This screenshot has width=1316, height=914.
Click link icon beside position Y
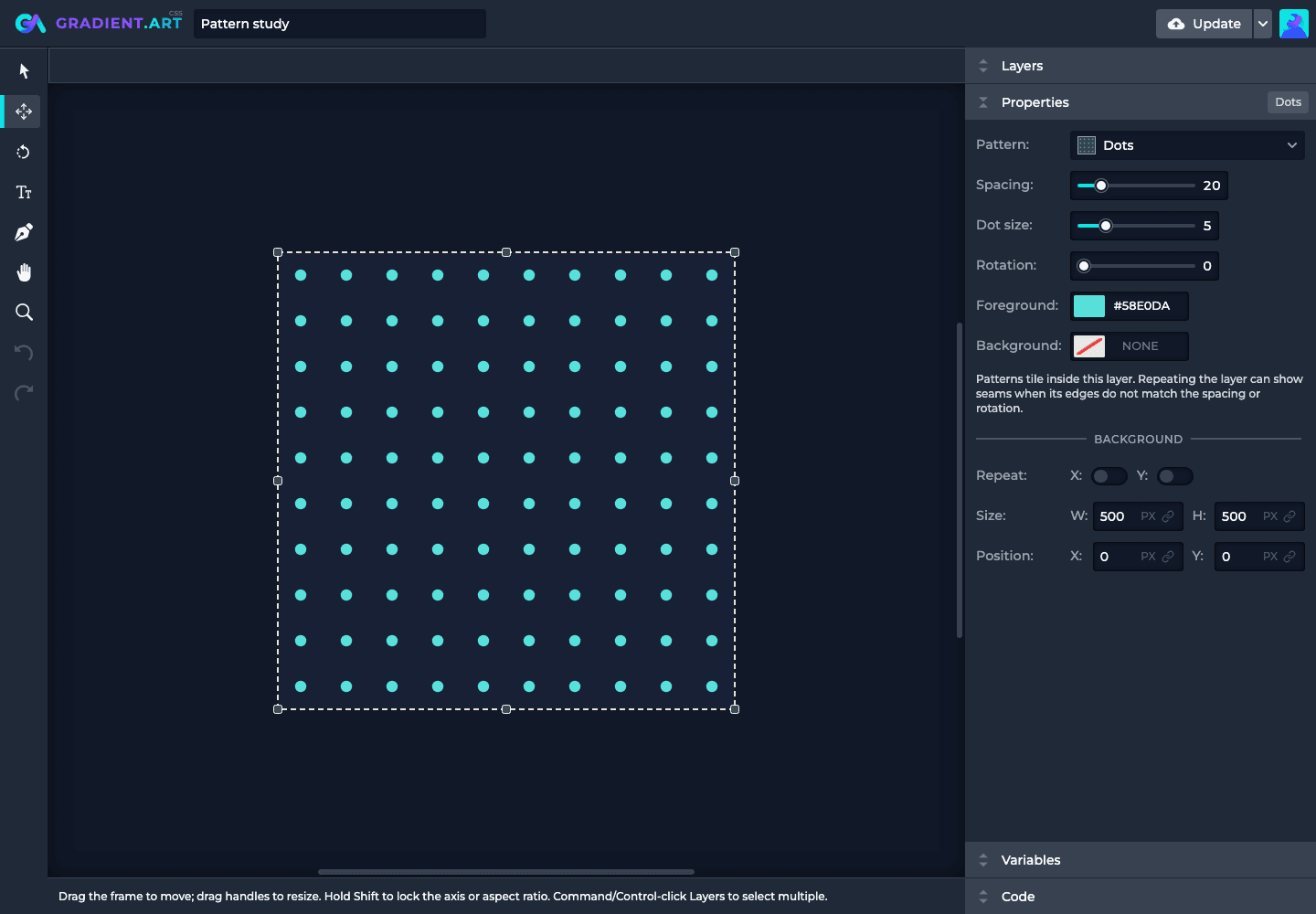point(1289,557)
